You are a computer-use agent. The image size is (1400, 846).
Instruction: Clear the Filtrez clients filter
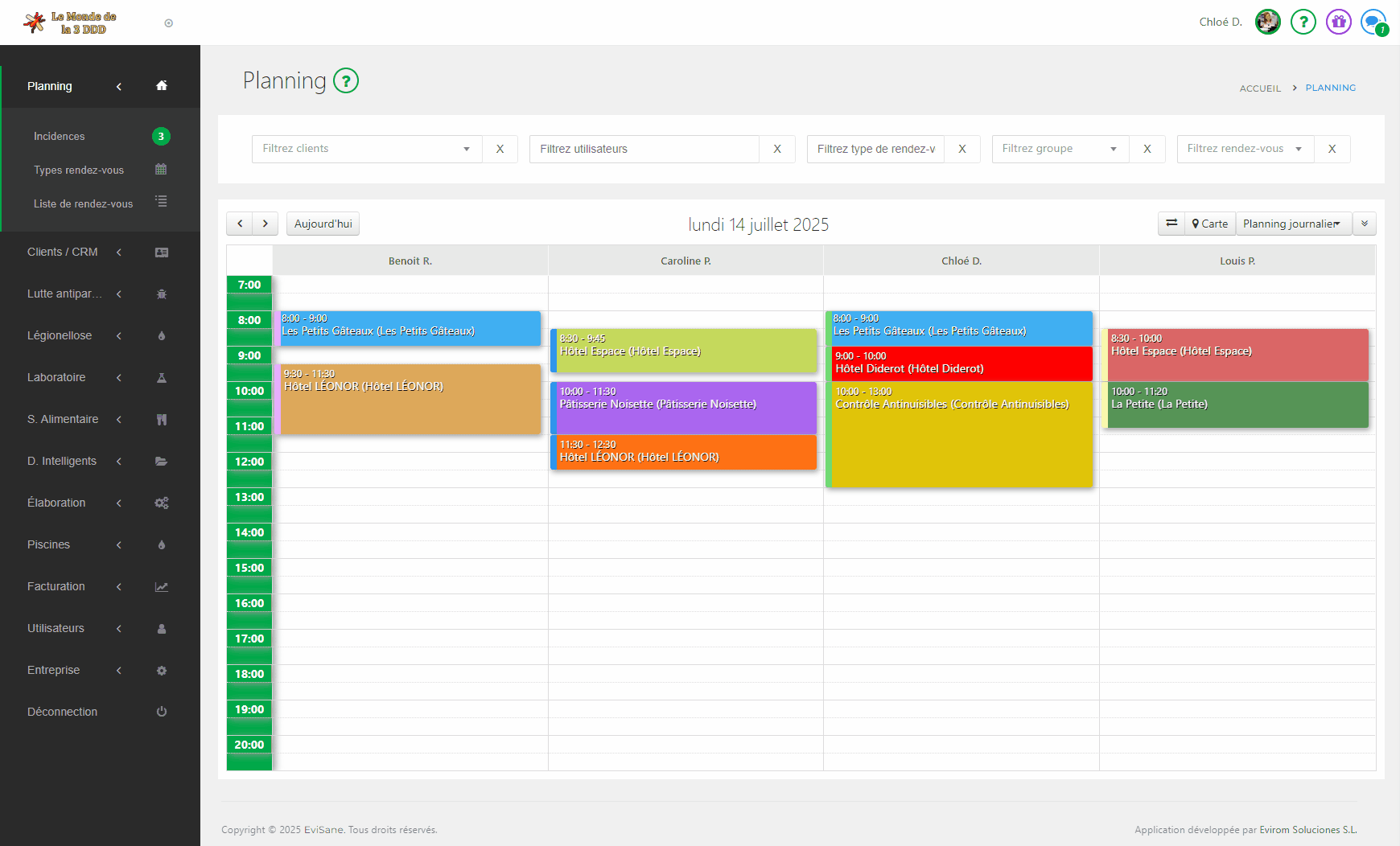coord(500,149)
